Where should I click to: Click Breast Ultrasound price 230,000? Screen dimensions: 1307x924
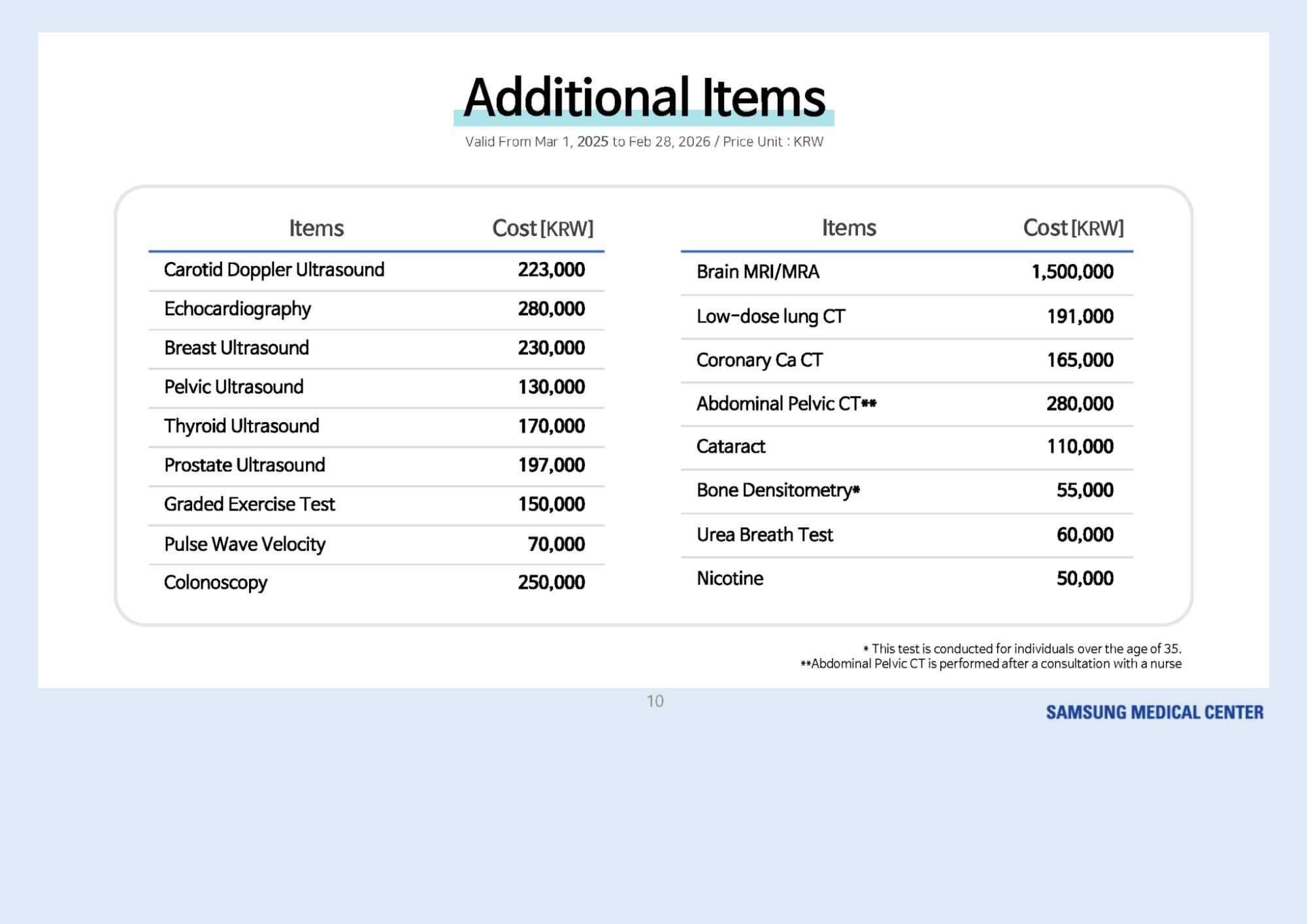tap(551, 348)
